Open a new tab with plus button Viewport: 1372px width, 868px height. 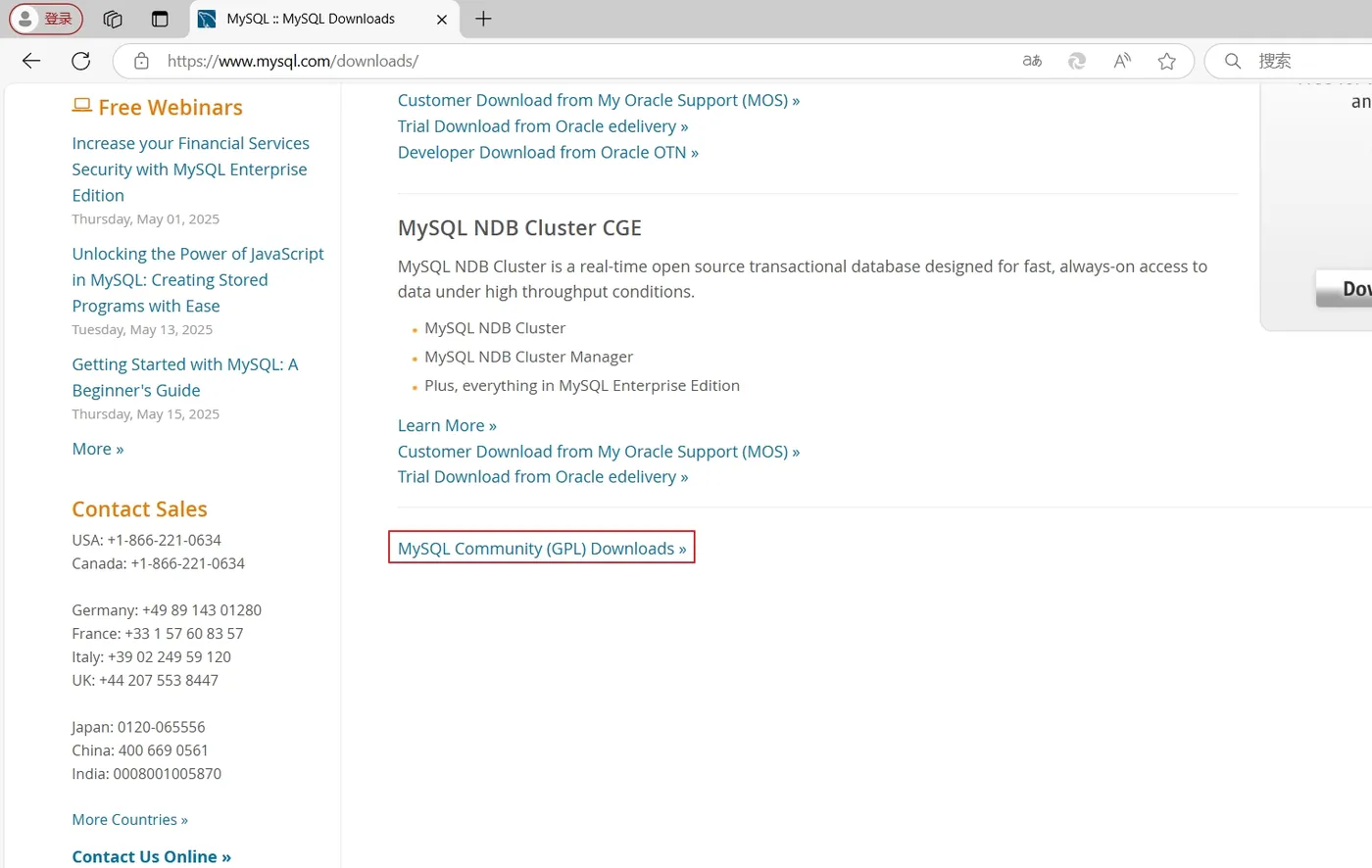tap(483, 19)
